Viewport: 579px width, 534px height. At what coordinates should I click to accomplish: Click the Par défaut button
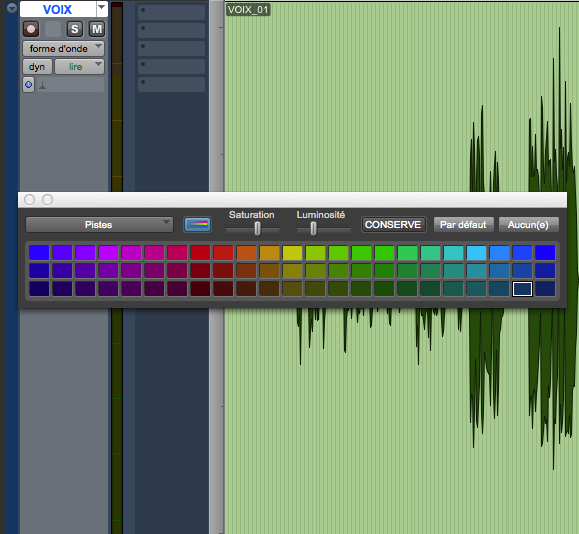[x=463, y=225]
